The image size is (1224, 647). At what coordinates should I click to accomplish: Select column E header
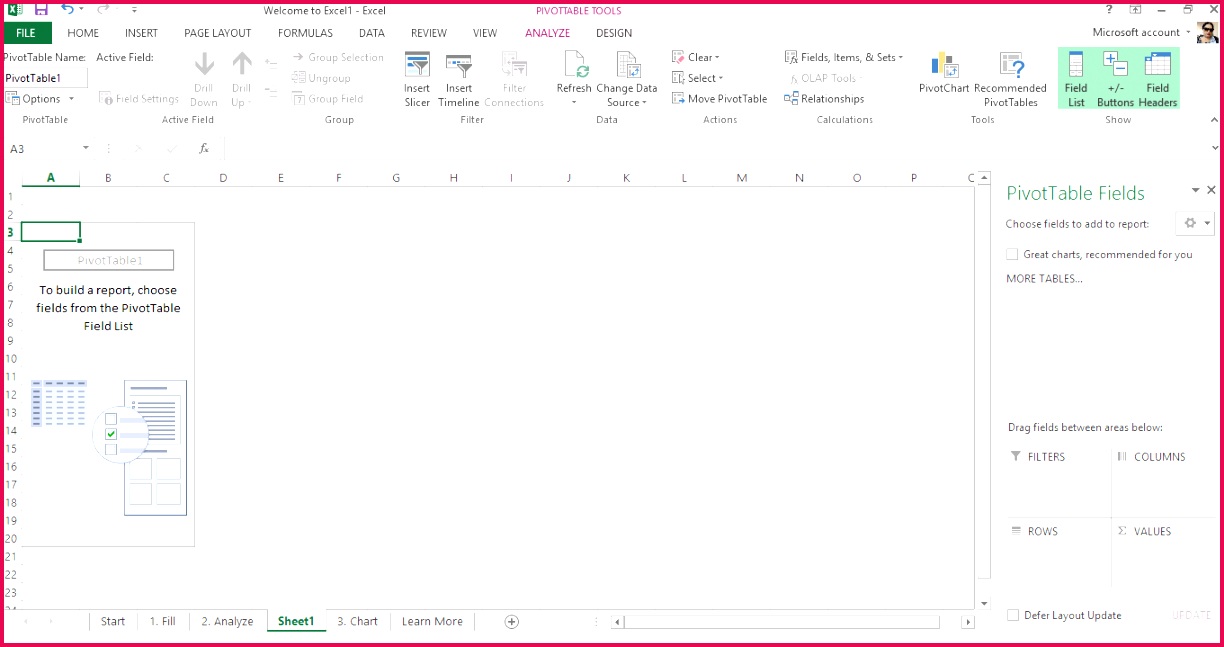[281, 178]
